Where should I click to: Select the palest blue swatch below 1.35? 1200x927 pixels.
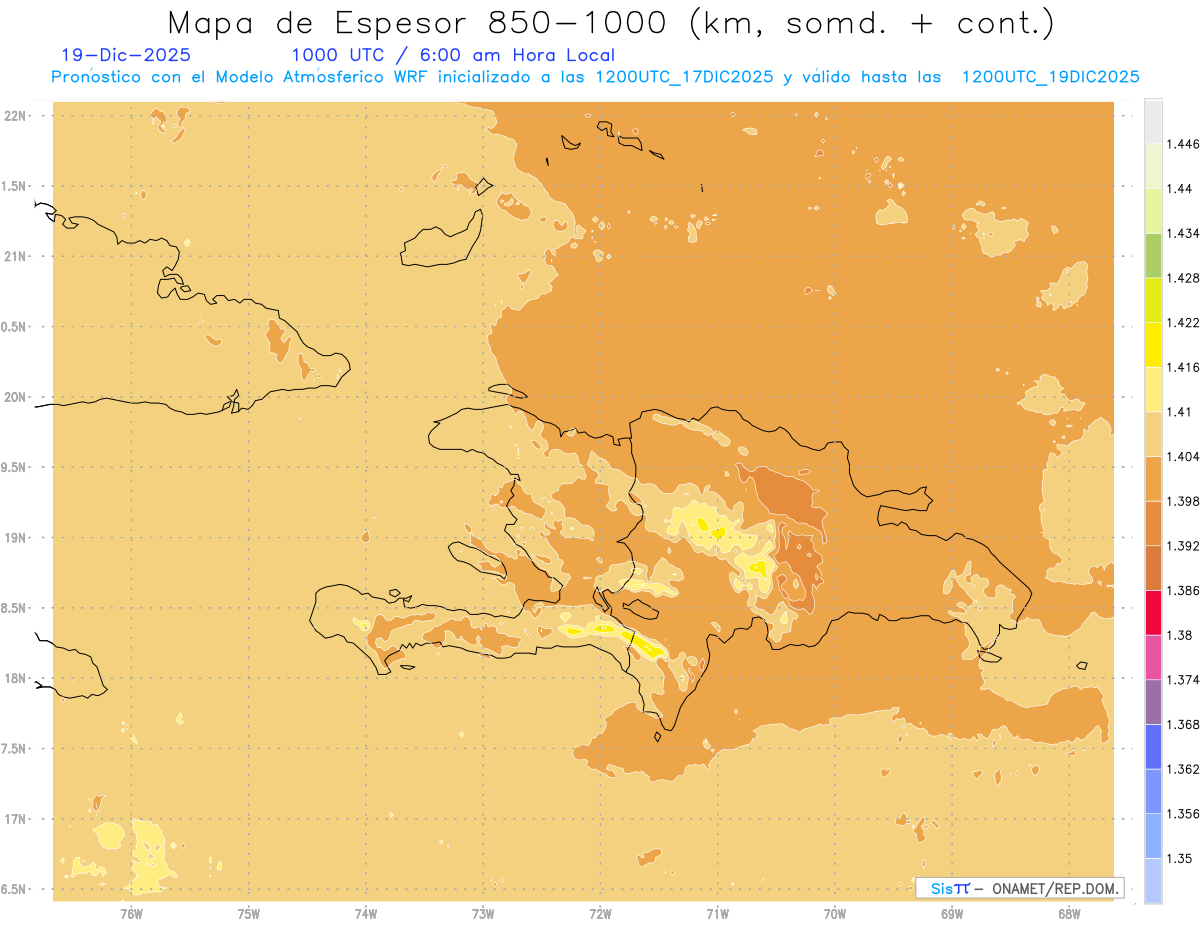tap(1153, 881)
